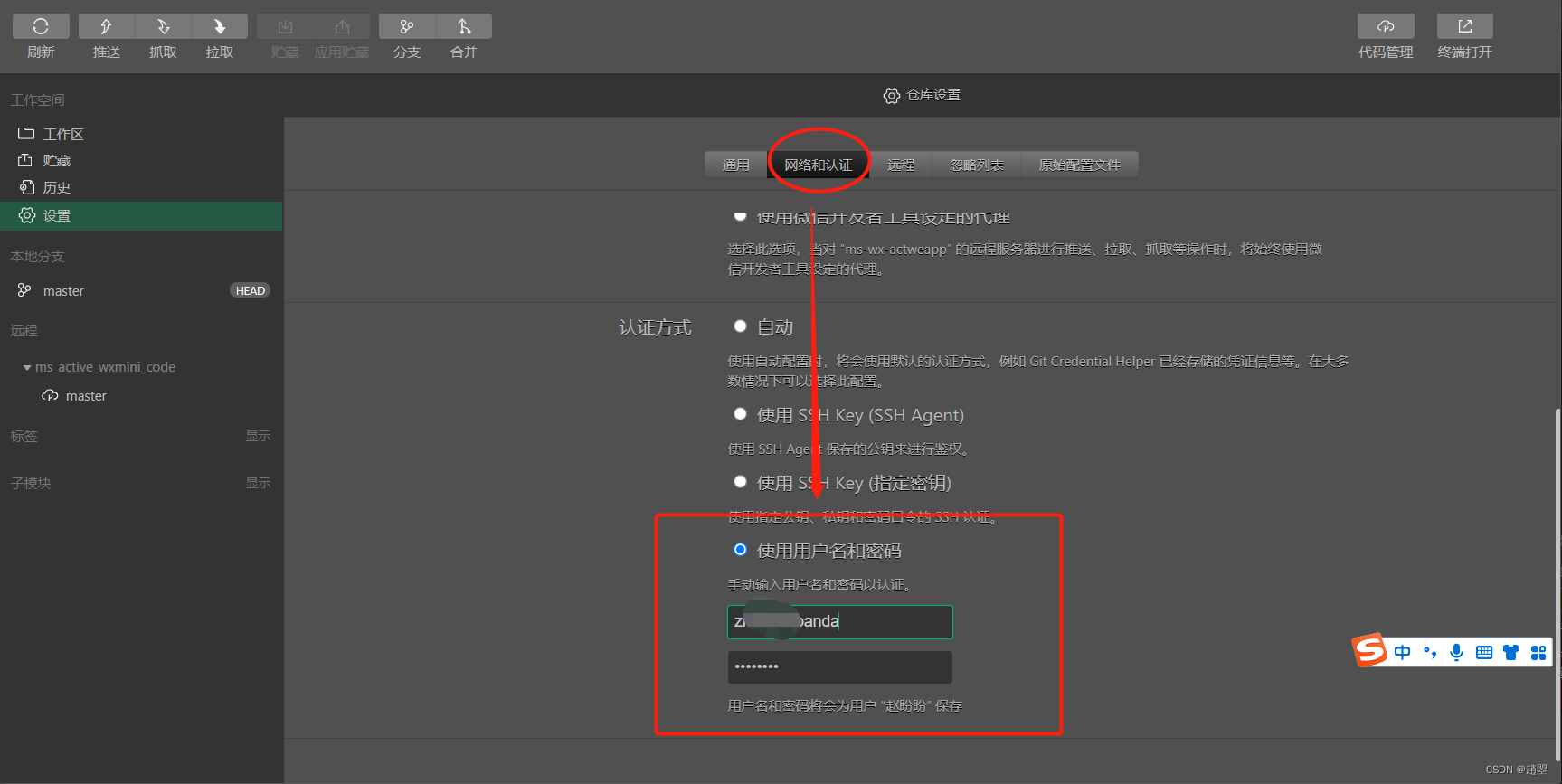Click the 应用贮藏 apply stash icon
The image size is (1562, 784).
coord(342,26)
